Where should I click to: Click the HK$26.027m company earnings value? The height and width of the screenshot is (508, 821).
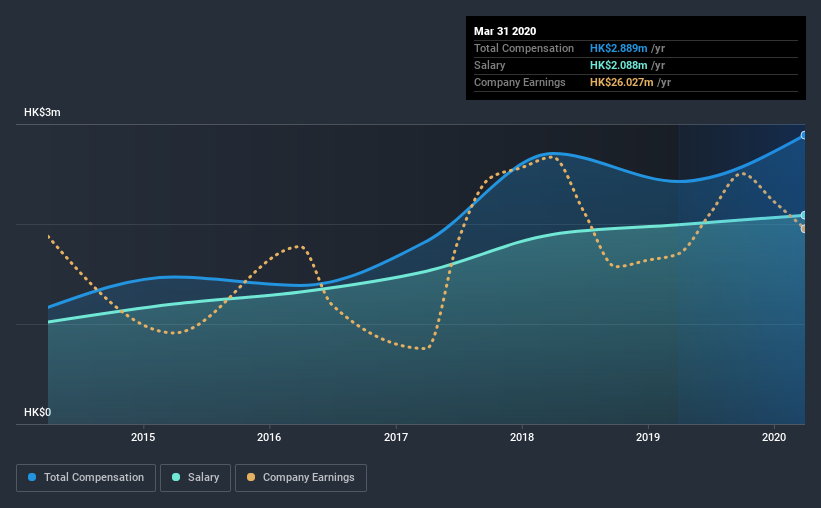coord(622,82)
